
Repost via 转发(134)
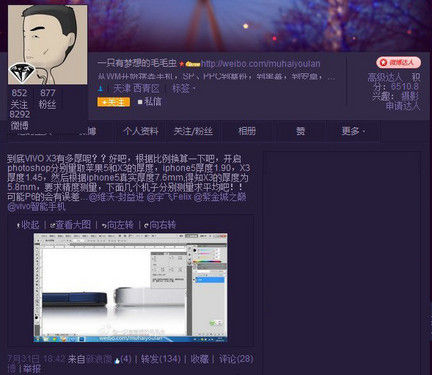point(160,359)
